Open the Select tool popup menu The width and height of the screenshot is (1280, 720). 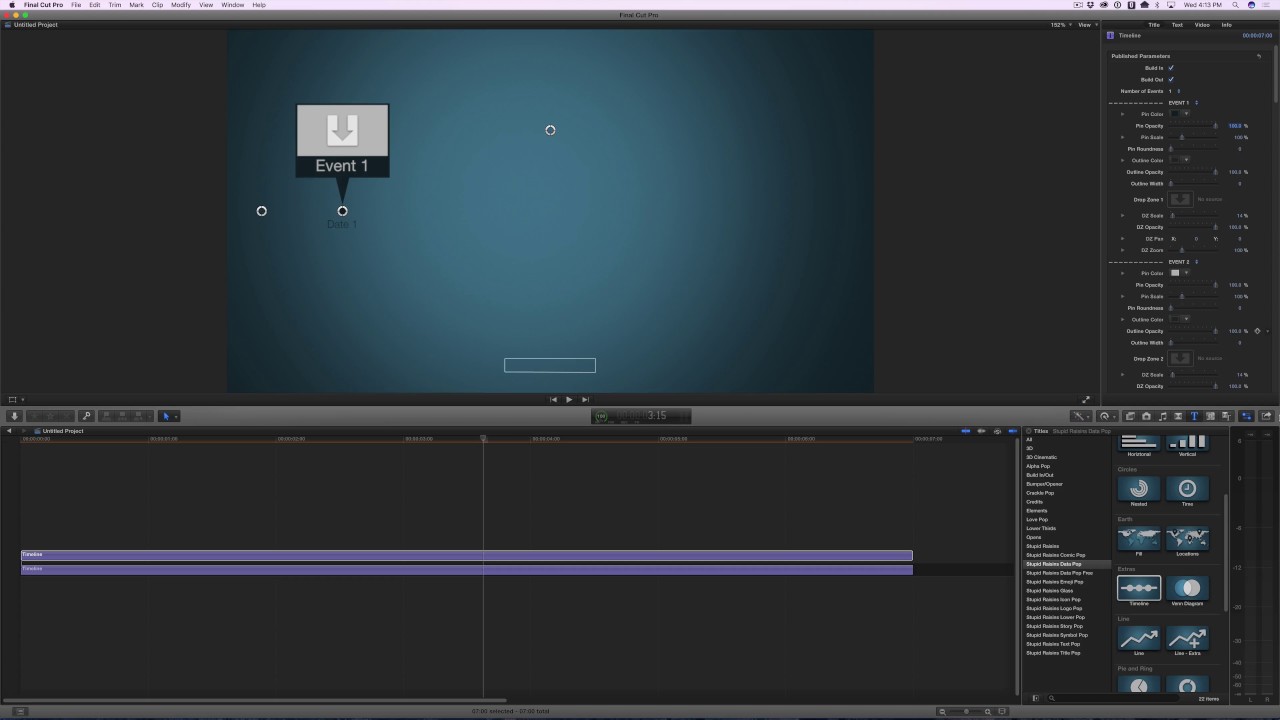coord(169,416)
